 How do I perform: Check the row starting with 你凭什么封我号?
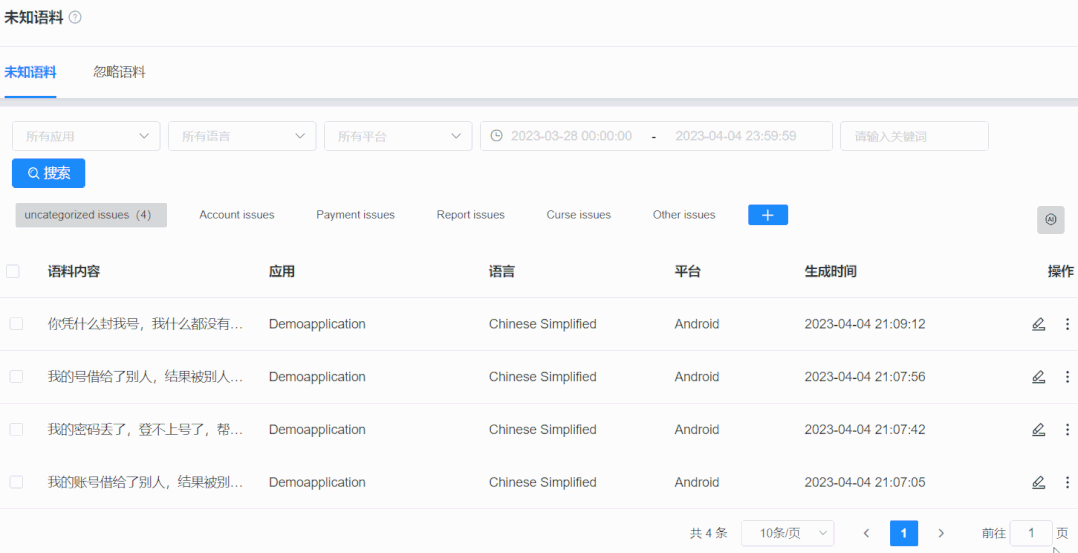coord(16,324)
